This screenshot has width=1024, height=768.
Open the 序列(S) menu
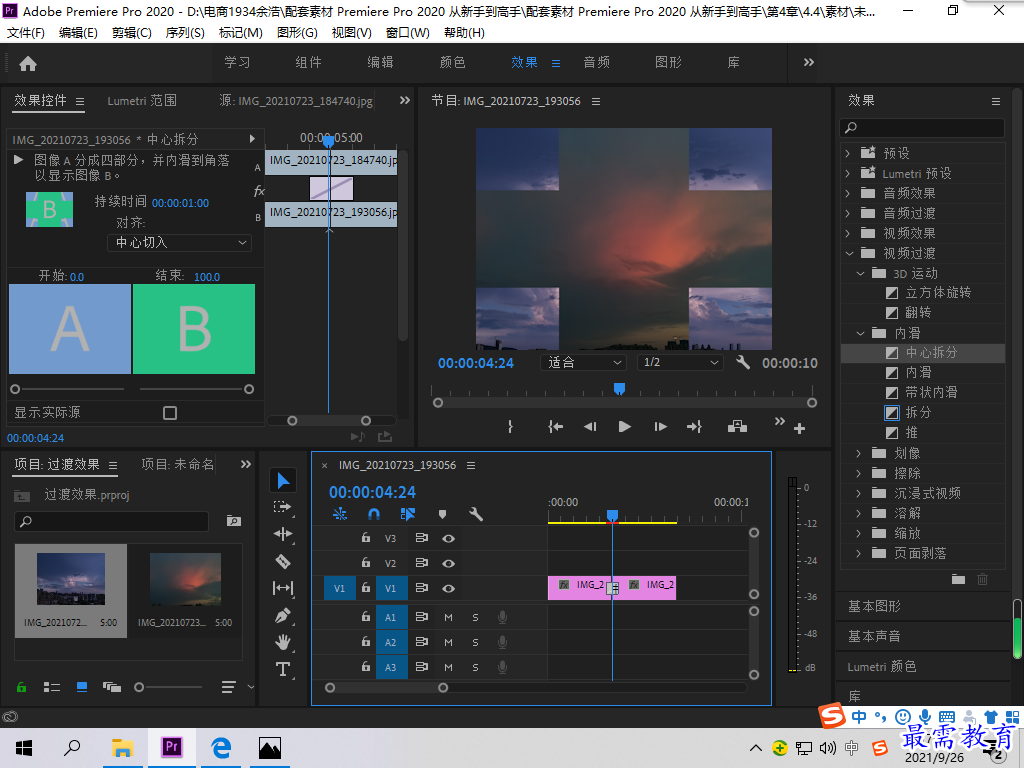tap(185, 33)
